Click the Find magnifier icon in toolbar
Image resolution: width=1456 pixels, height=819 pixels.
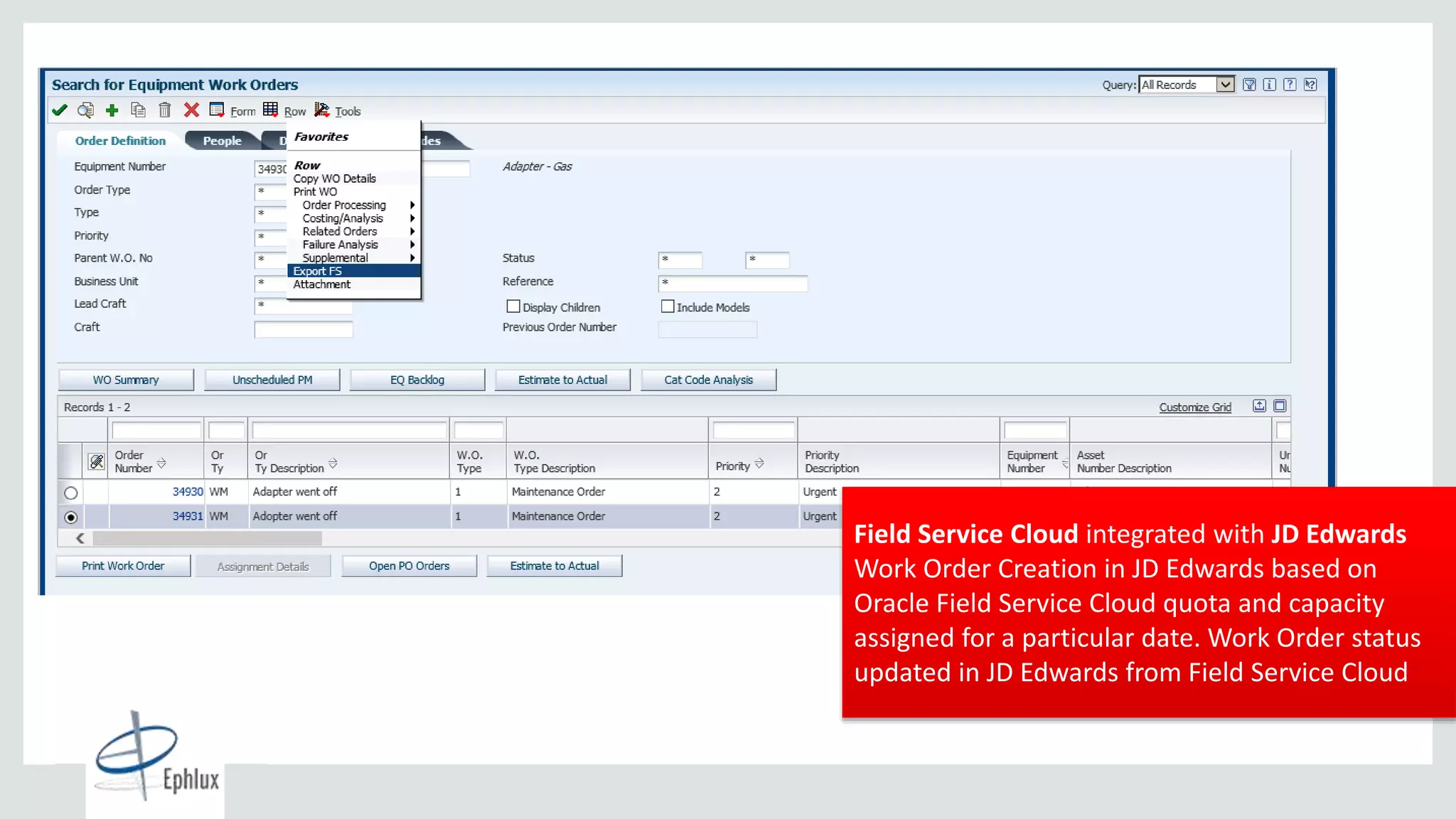click(85, 110)
